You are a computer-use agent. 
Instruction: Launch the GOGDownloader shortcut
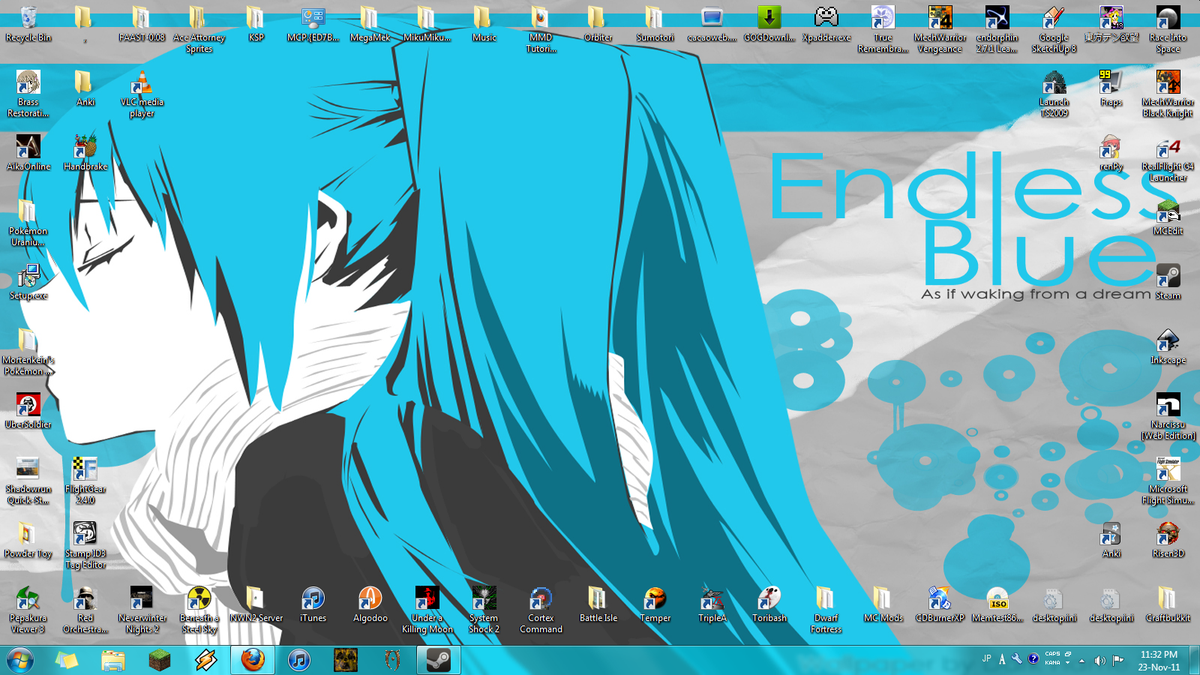(769, 25)
